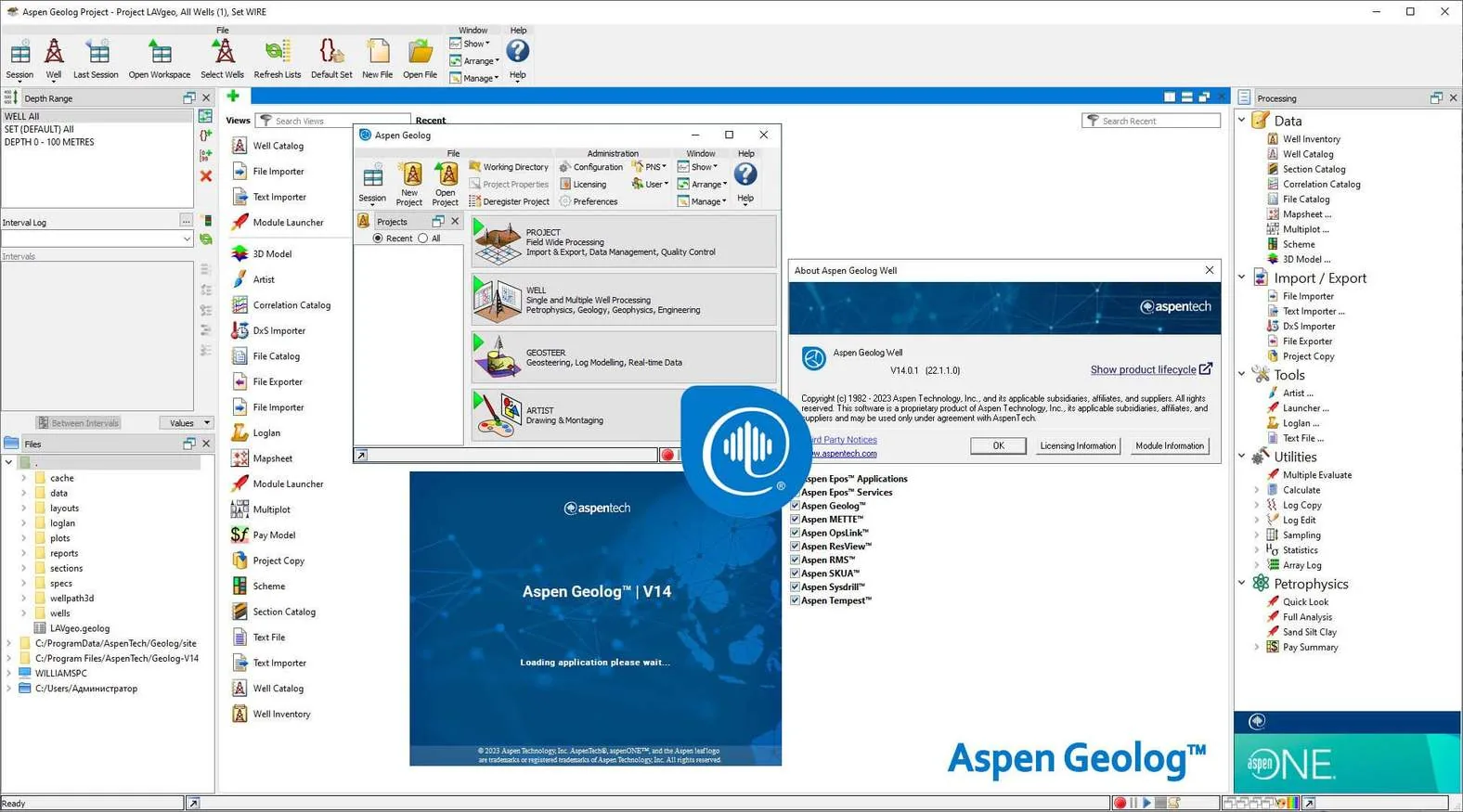
Task: Select the All radio button in Projects
Action: click(423, 238)
